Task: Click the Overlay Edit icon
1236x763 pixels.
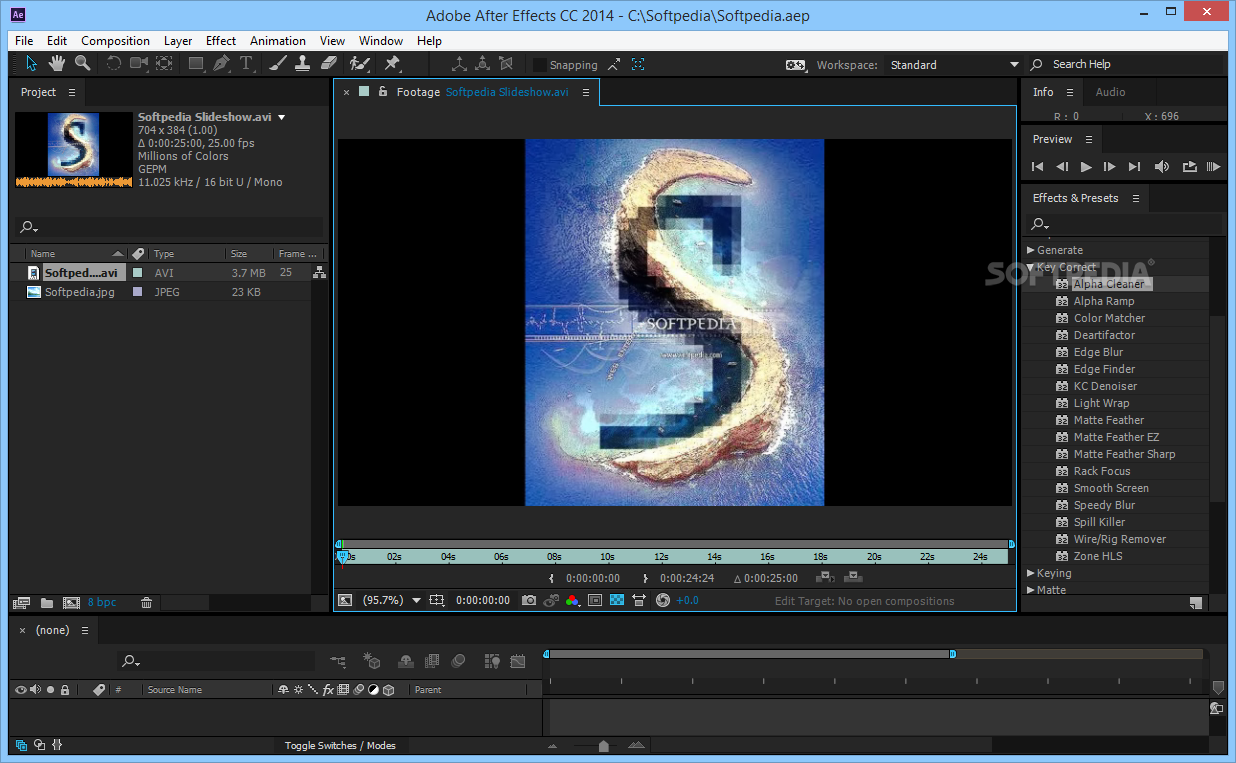Action: coord(853,577)
